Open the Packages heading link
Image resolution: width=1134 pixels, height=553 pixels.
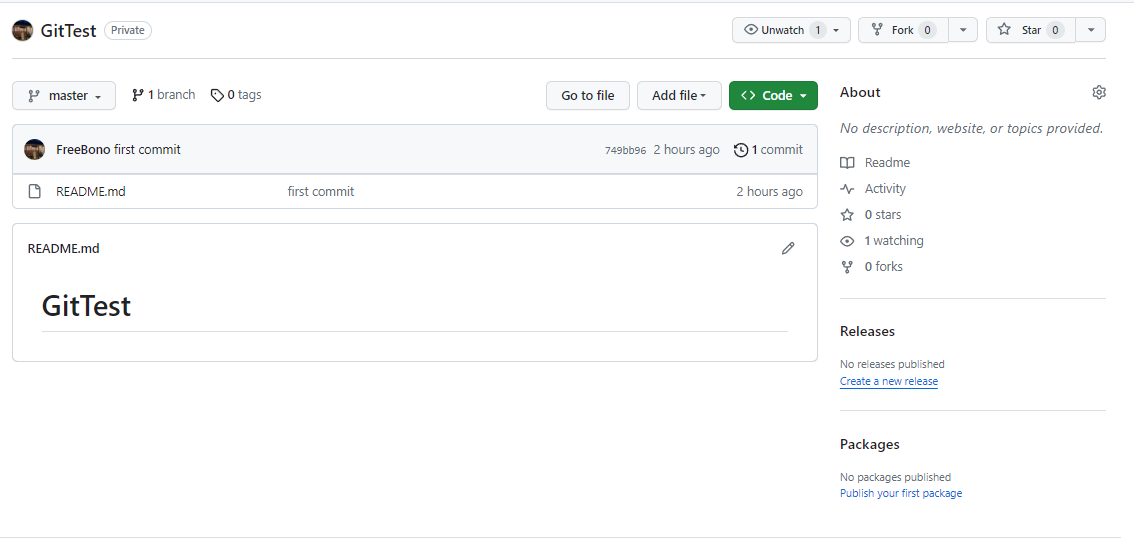pos(869,445)
